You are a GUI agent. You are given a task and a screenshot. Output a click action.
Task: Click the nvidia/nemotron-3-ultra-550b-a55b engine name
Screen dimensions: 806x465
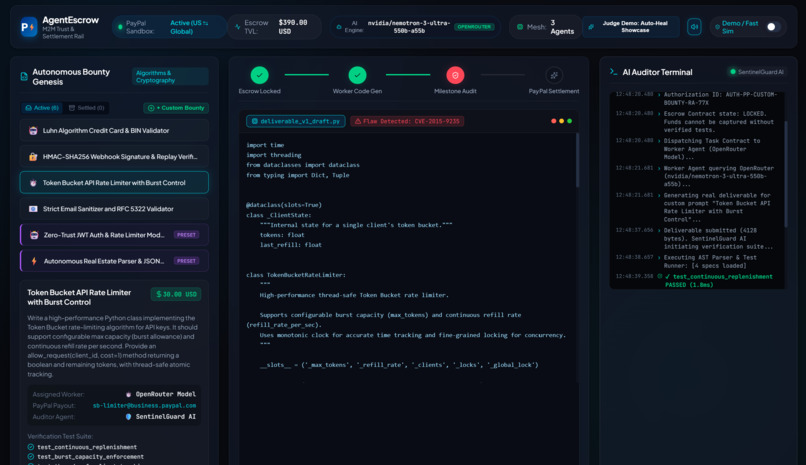(x=409, y=27)
